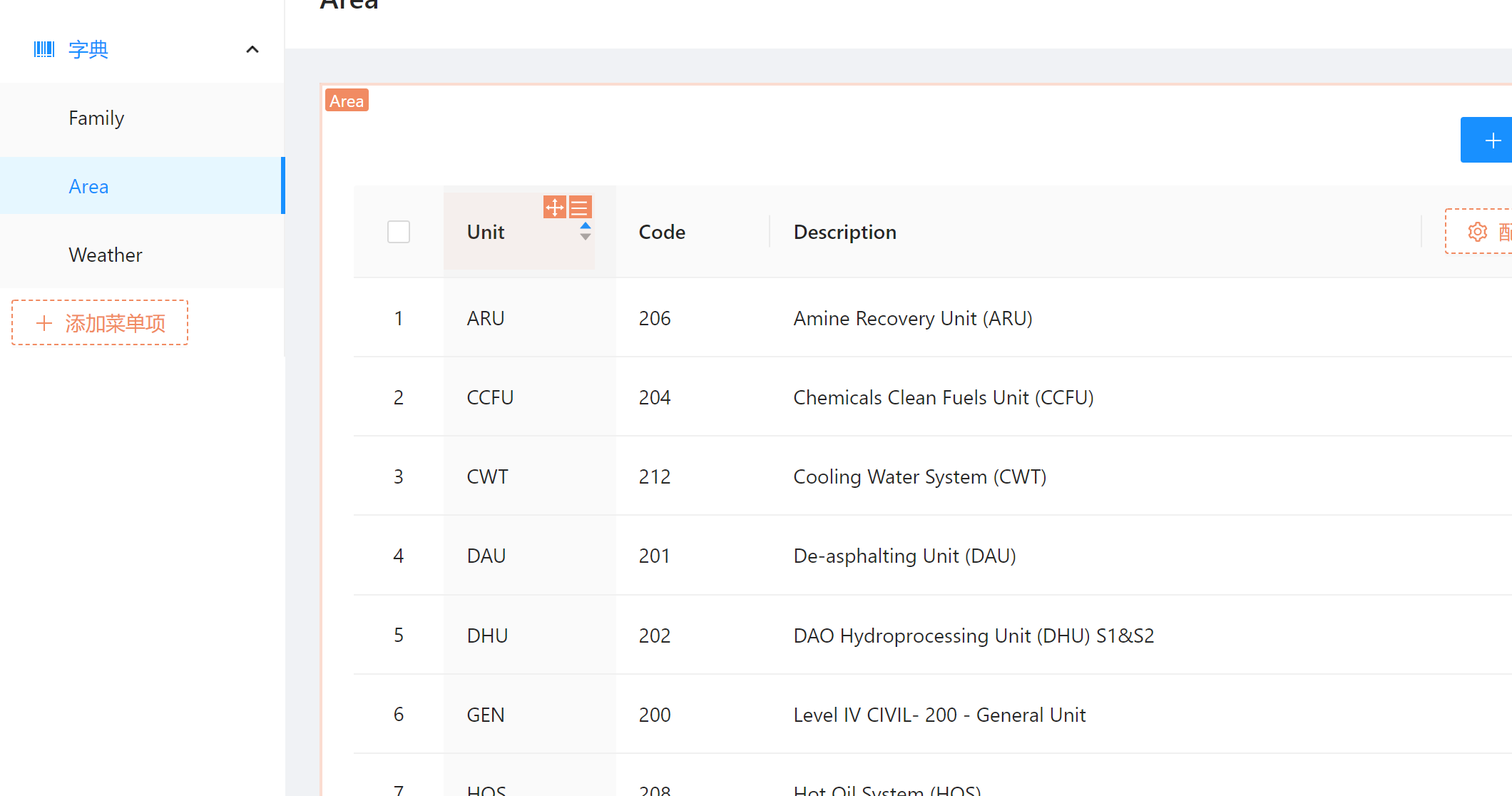
Task: Click the drag-move icon on Unit column
Action: pos(554,208)
